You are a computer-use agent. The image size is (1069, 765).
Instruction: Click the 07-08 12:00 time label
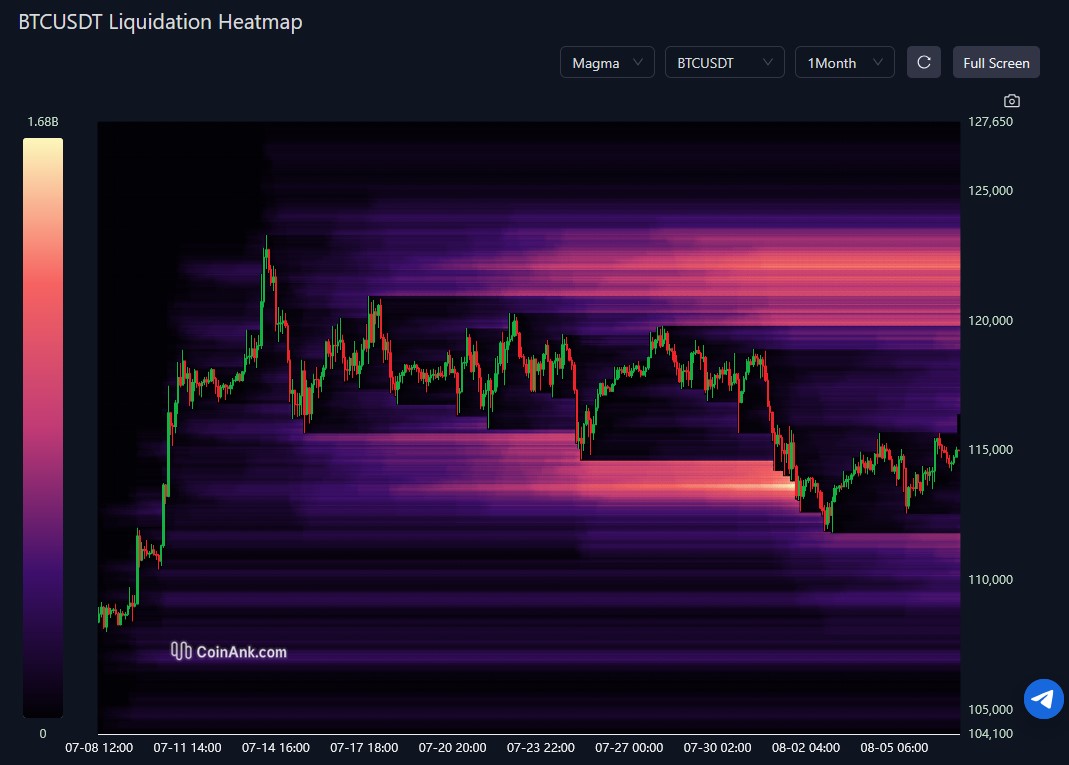[99, 748]
